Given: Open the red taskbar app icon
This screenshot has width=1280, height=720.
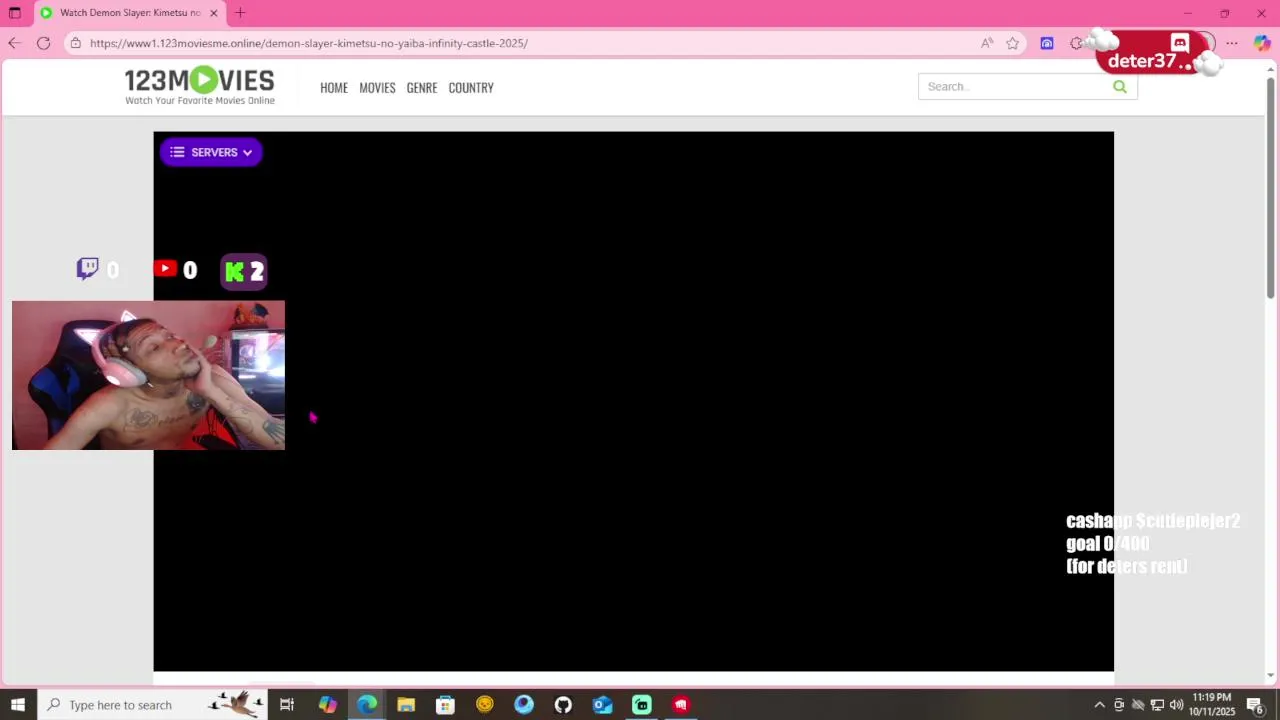Looking at the screenshot, I should tap(681, 705).
